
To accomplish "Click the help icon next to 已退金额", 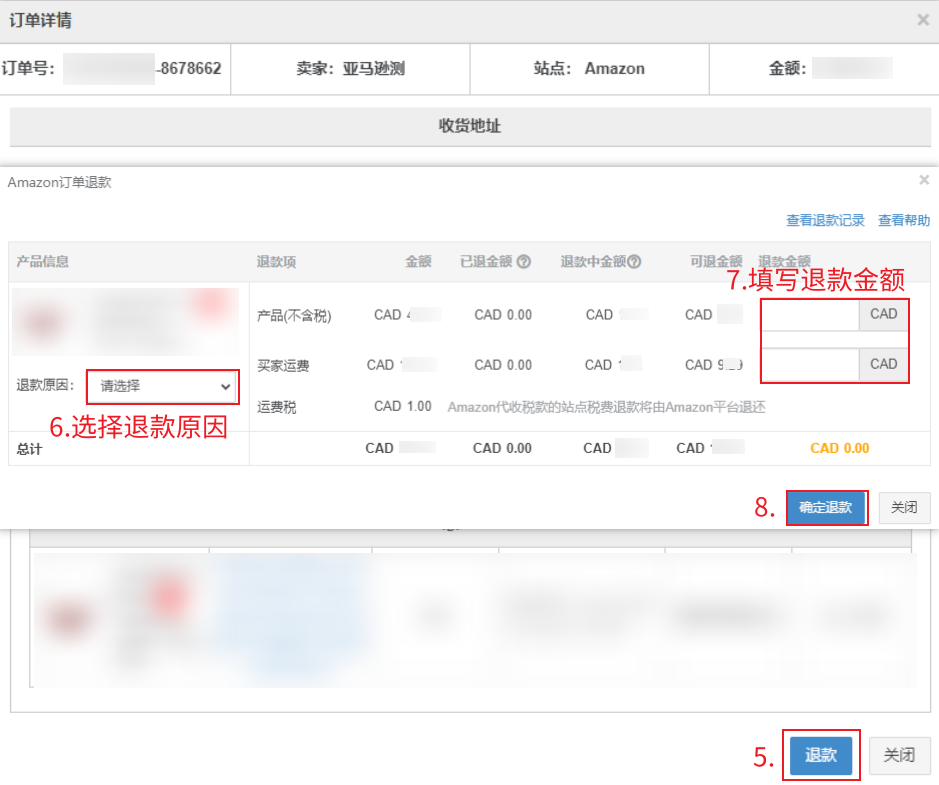I will pos(524,262).
